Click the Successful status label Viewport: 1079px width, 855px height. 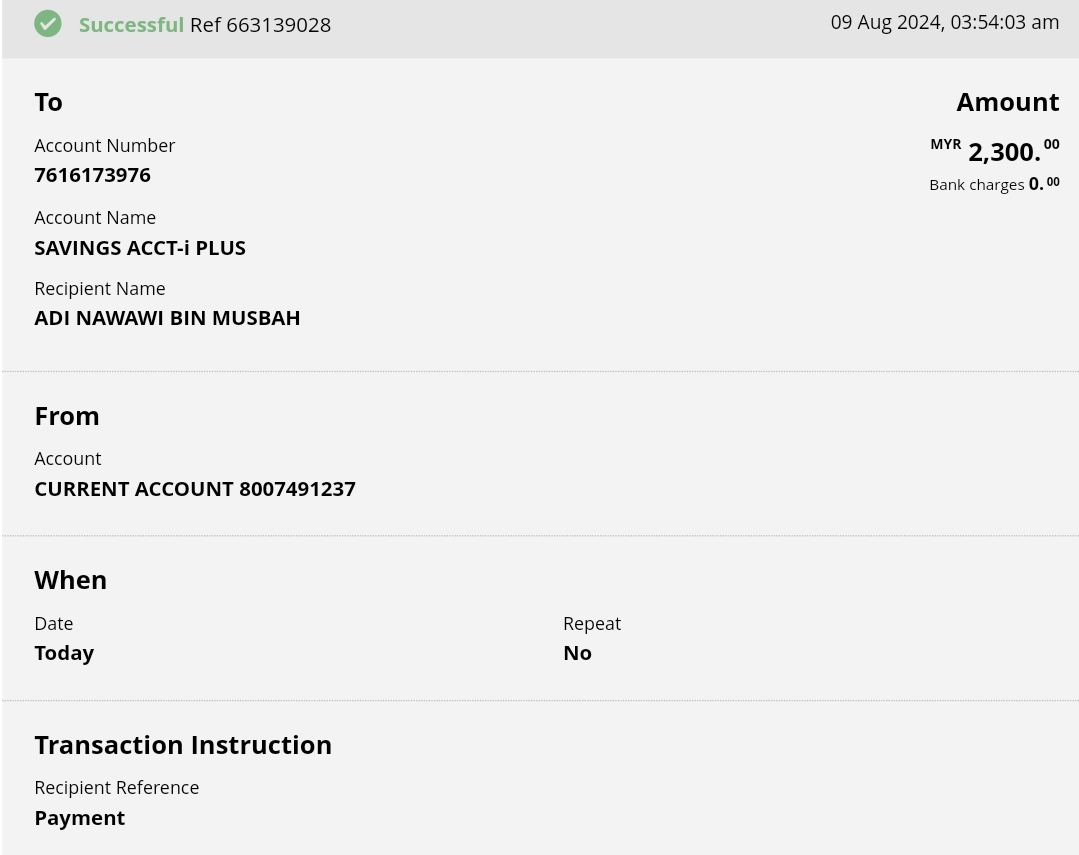[131, 25]
